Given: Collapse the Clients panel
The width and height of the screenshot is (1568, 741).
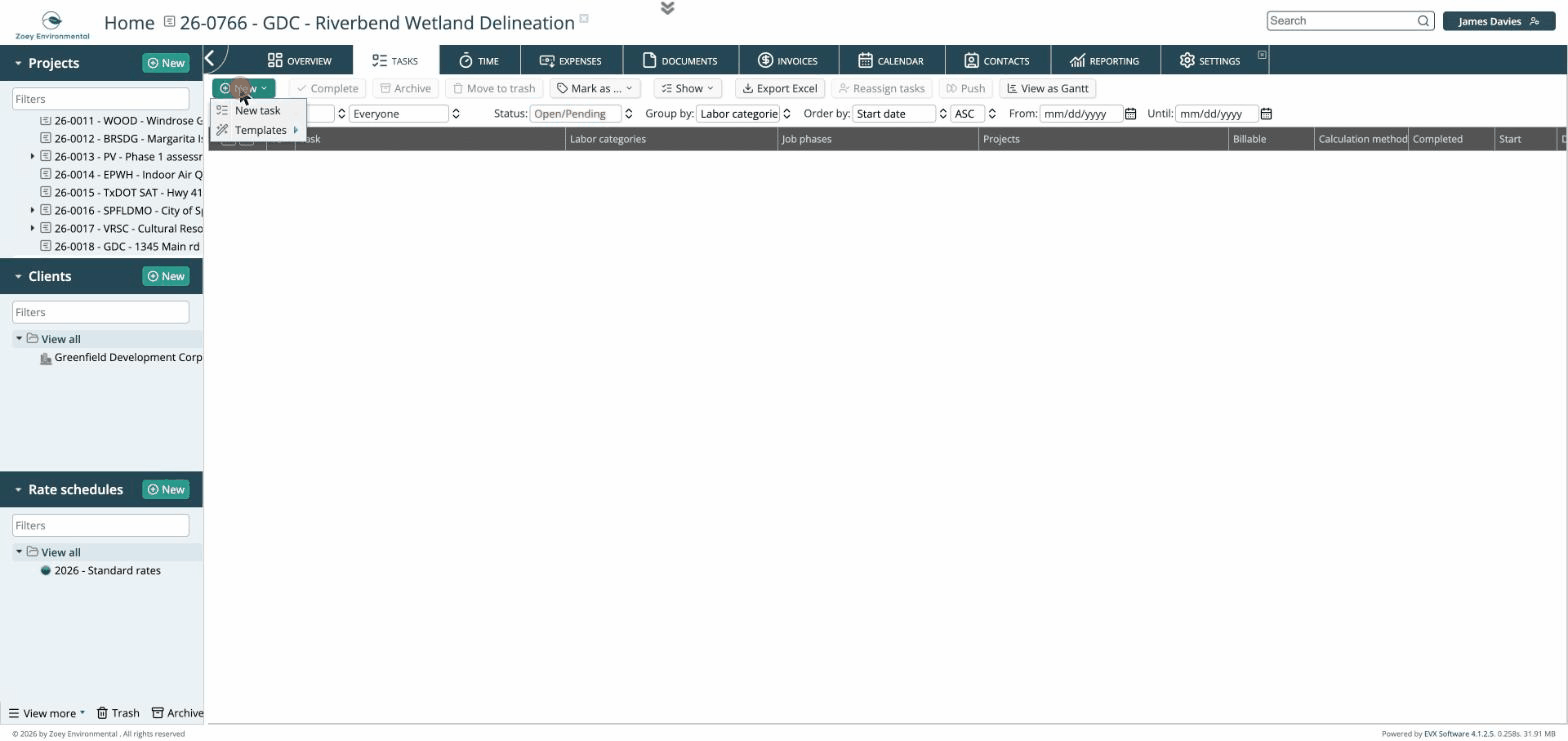Looking at the screenshot, I should [x=18, y=276].
